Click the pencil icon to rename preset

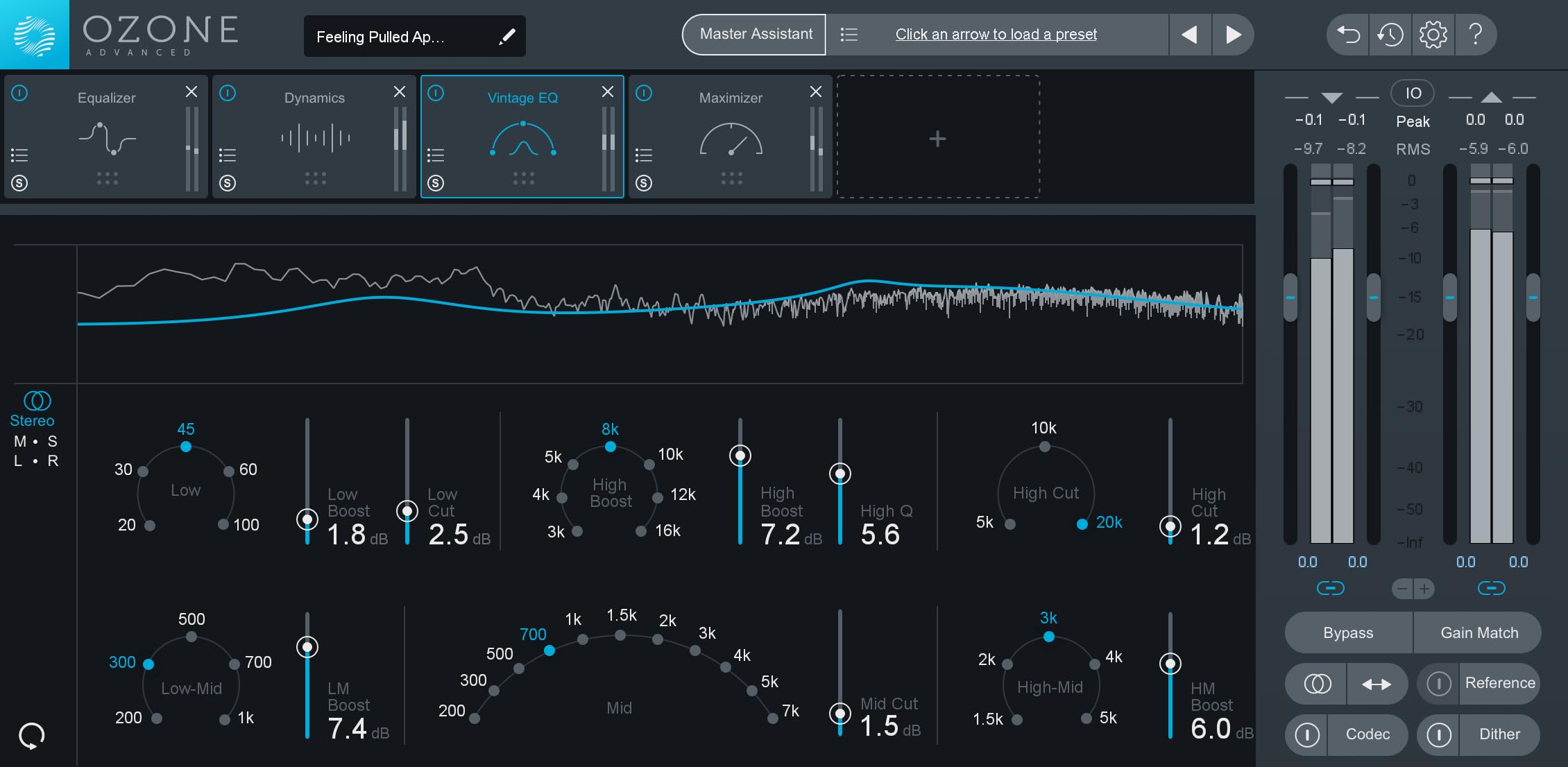pos(507,36)
